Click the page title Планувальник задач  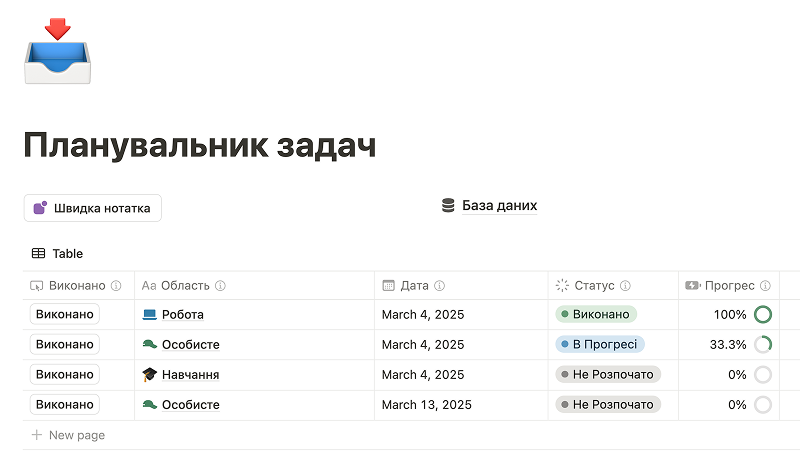pos(200,145)
